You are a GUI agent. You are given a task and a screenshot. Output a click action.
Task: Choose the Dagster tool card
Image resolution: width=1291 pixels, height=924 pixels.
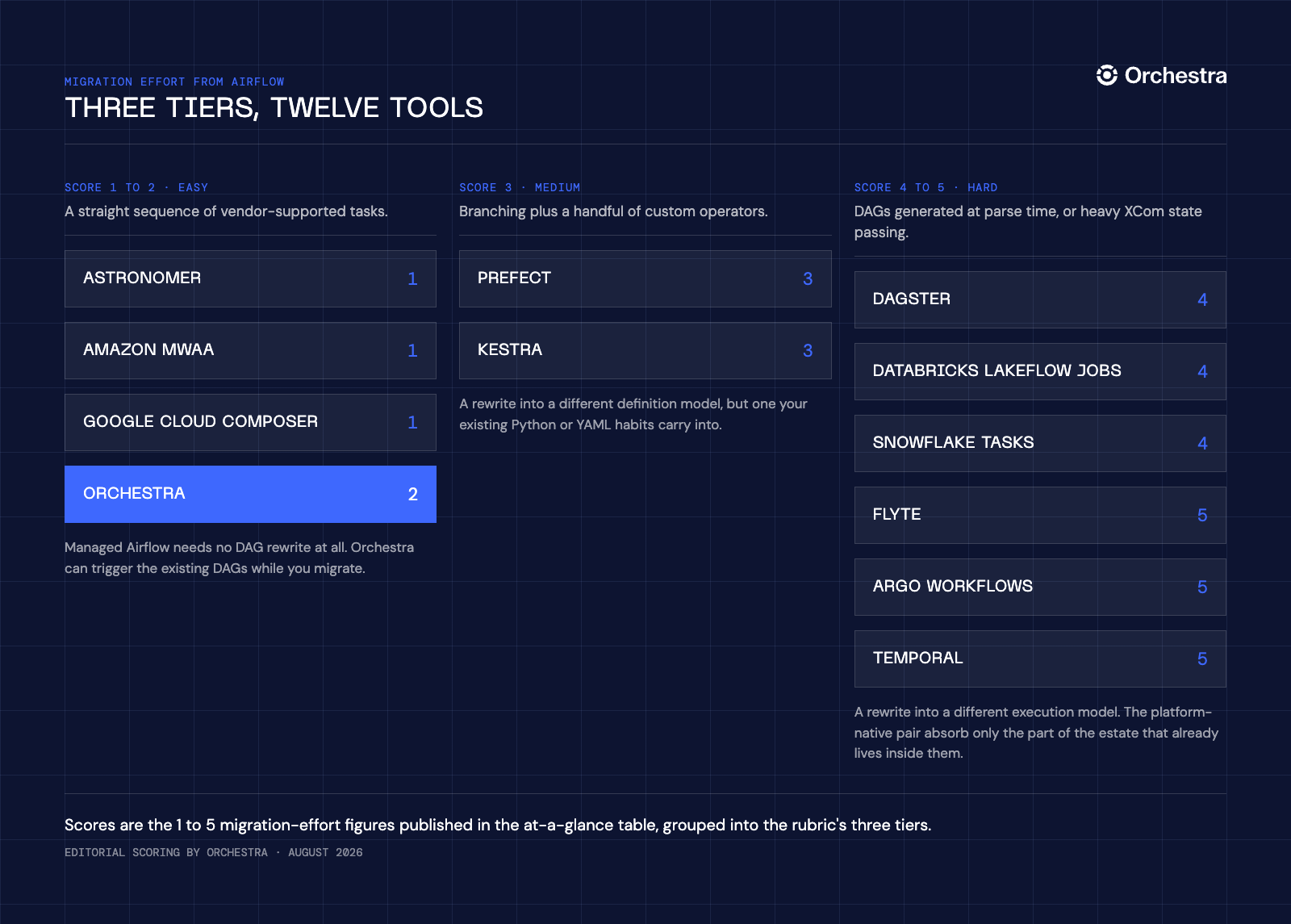click(x=1040, y=299)
